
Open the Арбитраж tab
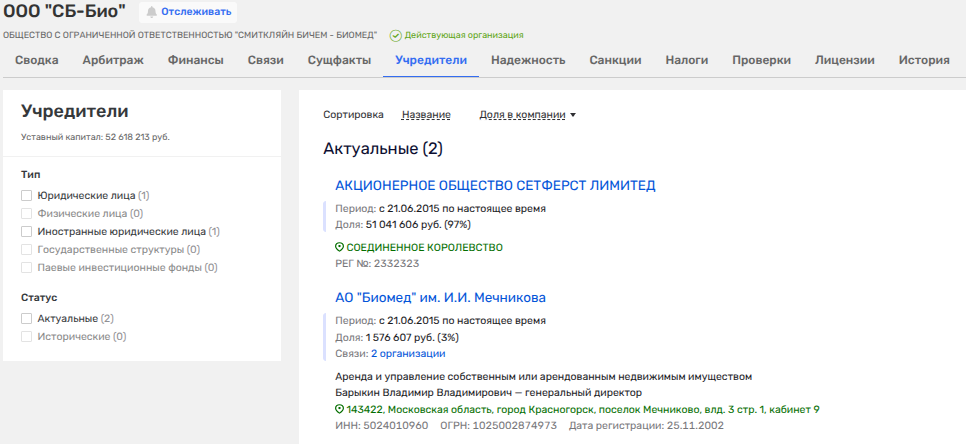click(113, 60)
